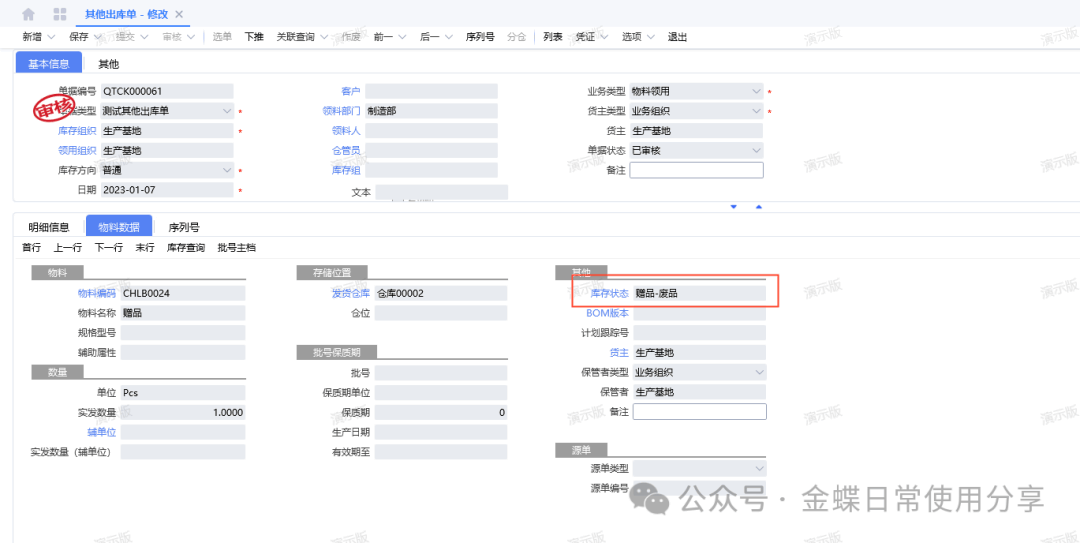Switch to the 其他 tab
1080x543 pixels.
(x=108, y=64)
